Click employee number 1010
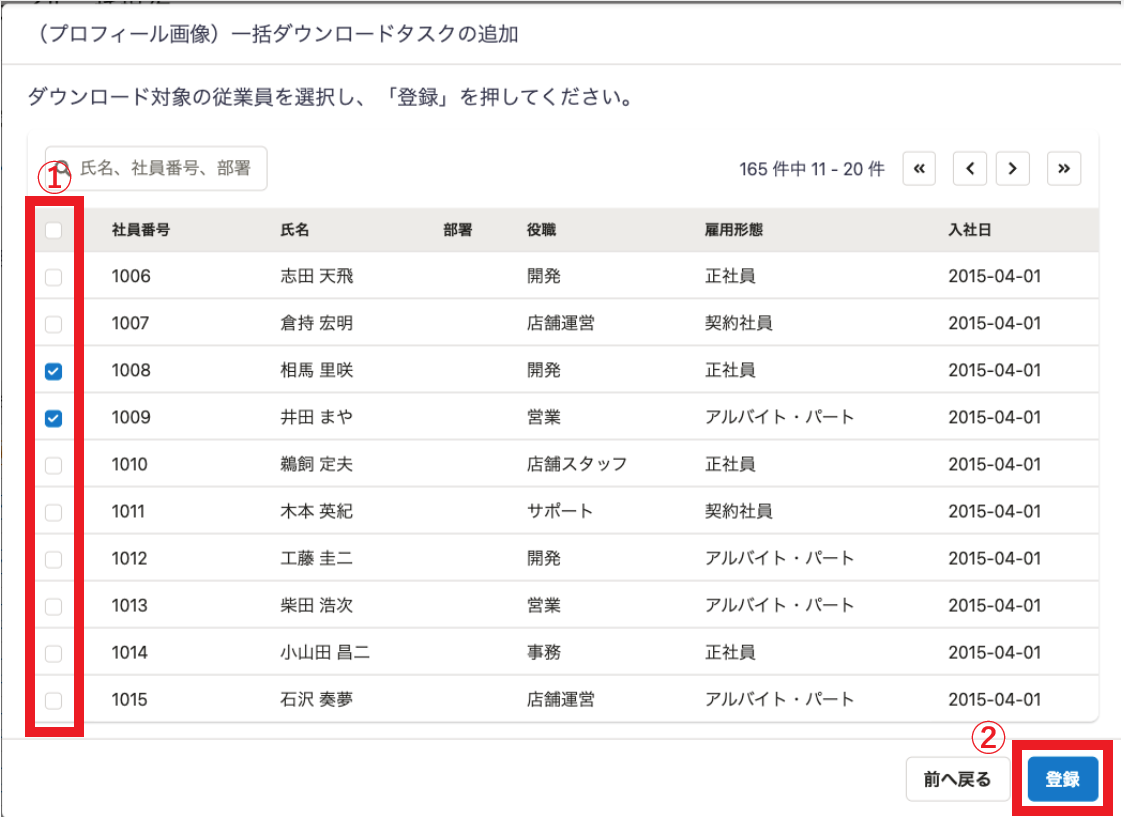 pos(130,464)
